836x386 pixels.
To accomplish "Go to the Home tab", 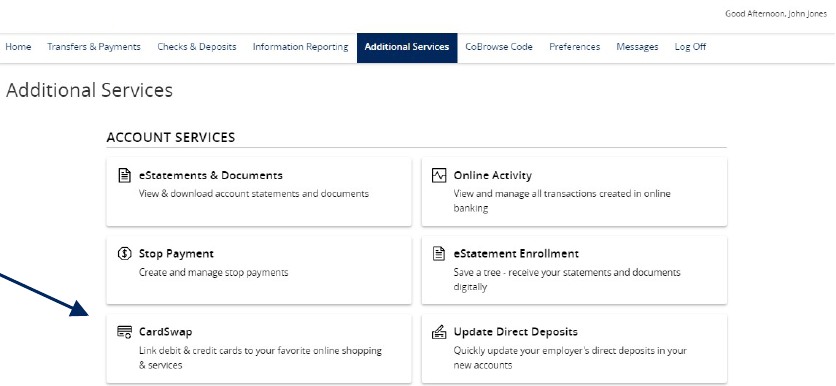I will [x=18, y=47].
